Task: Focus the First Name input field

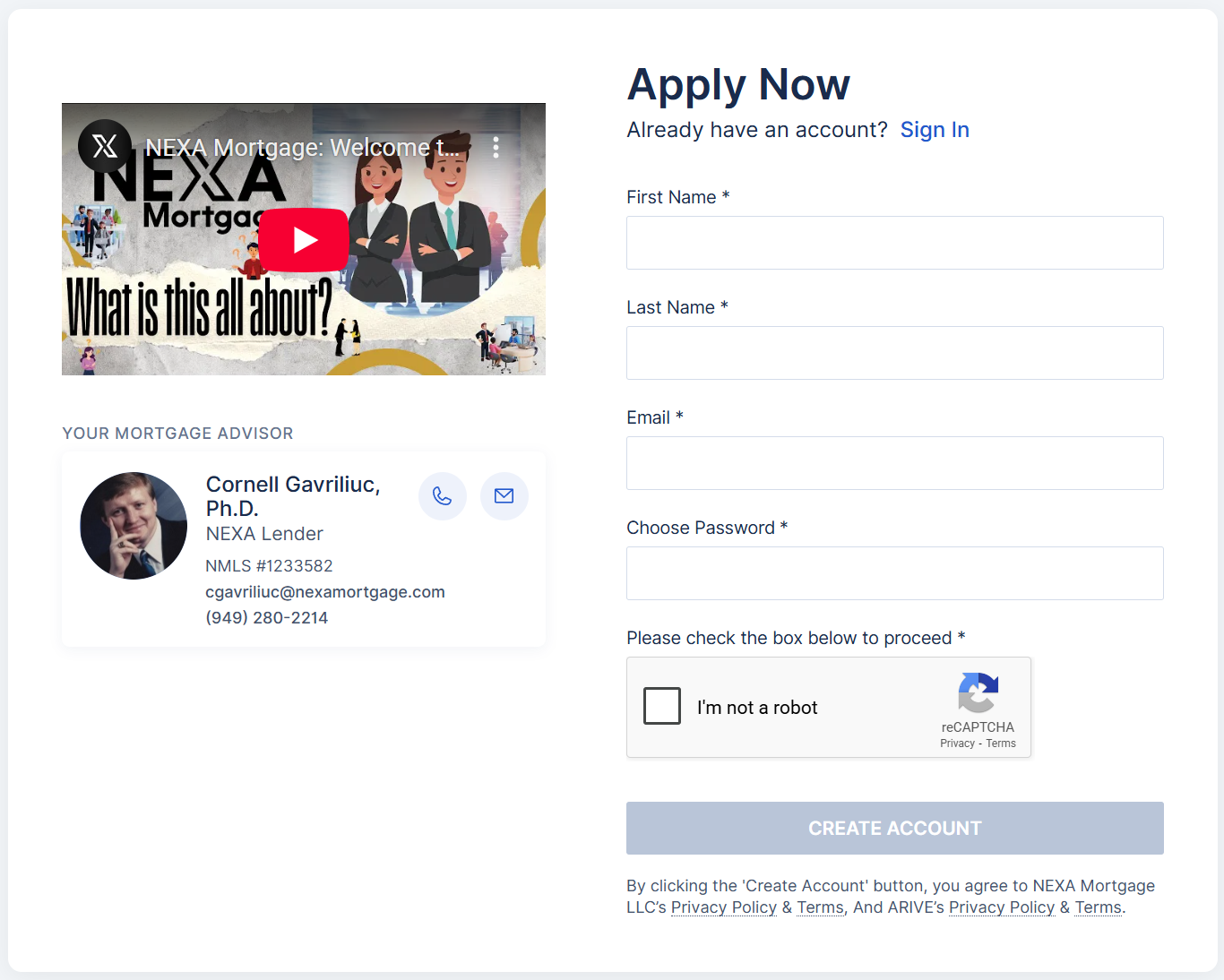Action: (894, 243)
